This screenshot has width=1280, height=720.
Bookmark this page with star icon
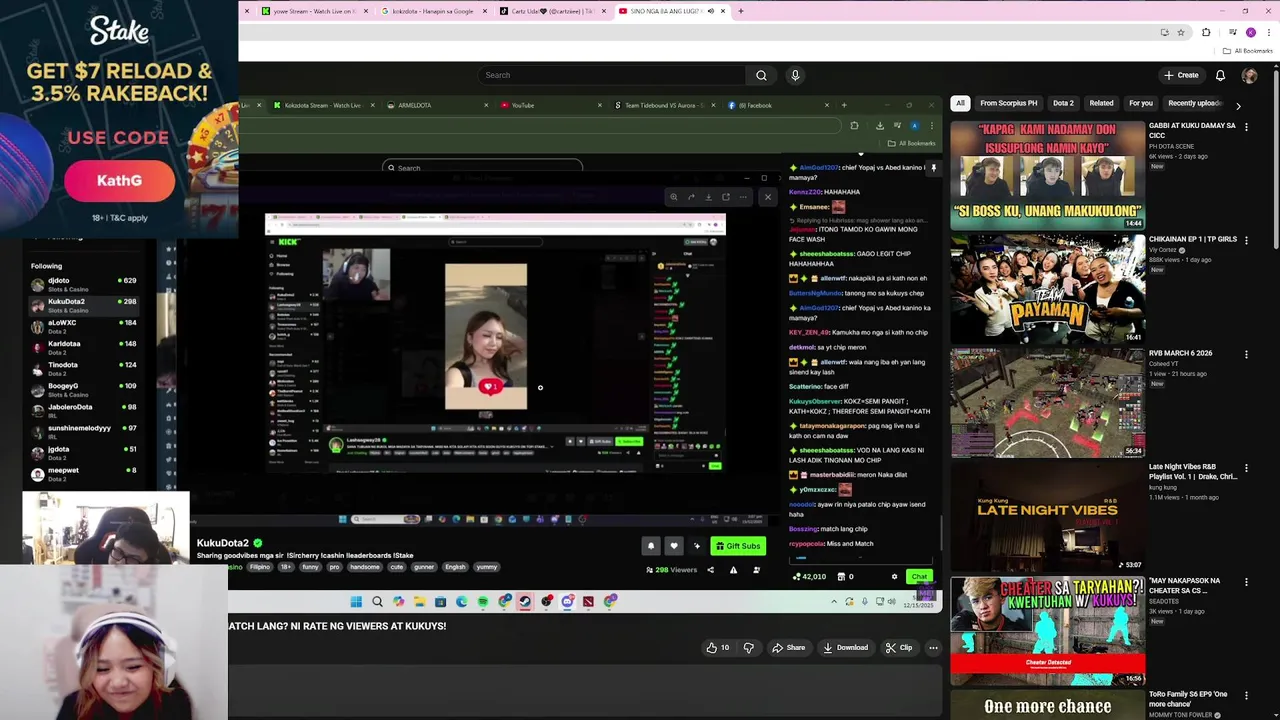coord(1181,32)
